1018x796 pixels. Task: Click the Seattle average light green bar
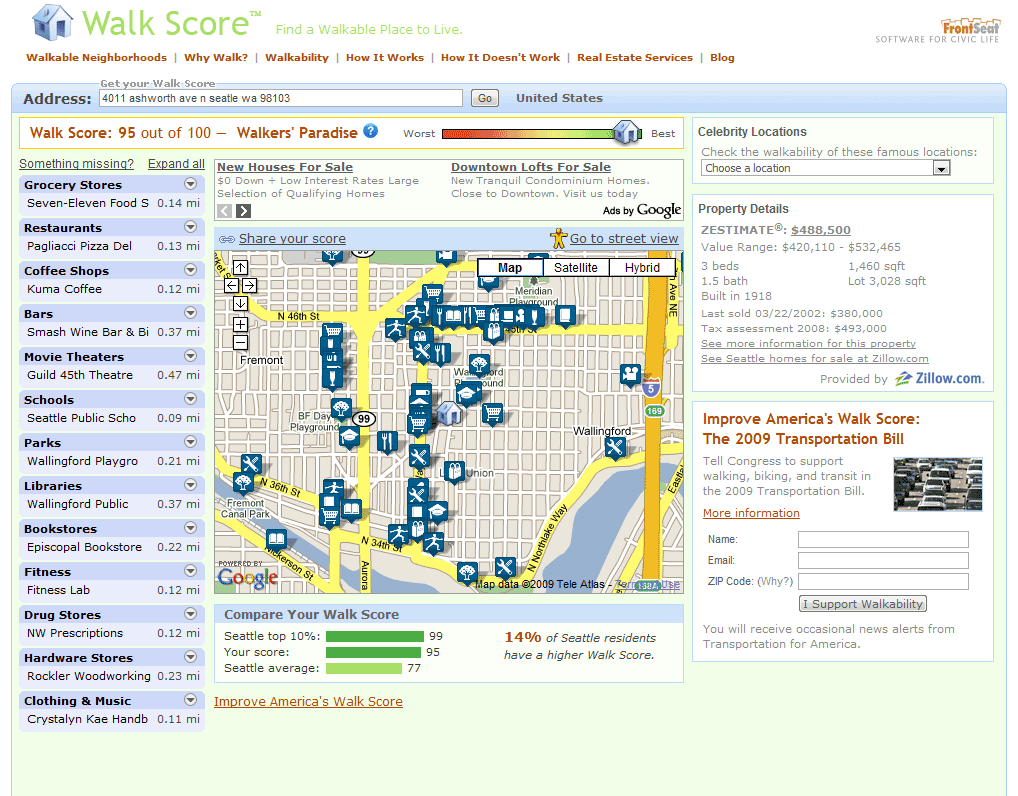[364, 668]
